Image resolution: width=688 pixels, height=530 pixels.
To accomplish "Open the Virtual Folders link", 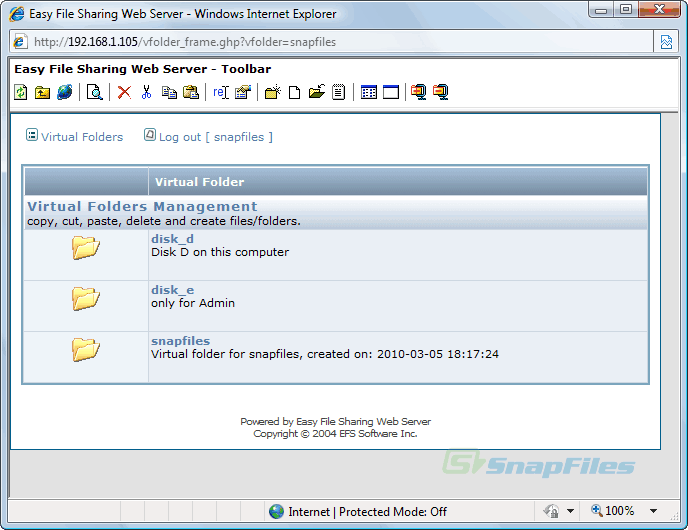I will [82, 137].
